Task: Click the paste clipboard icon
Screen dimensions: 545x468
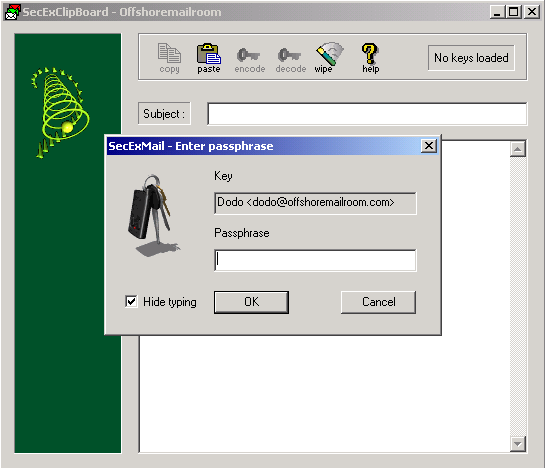Action: 209,58
